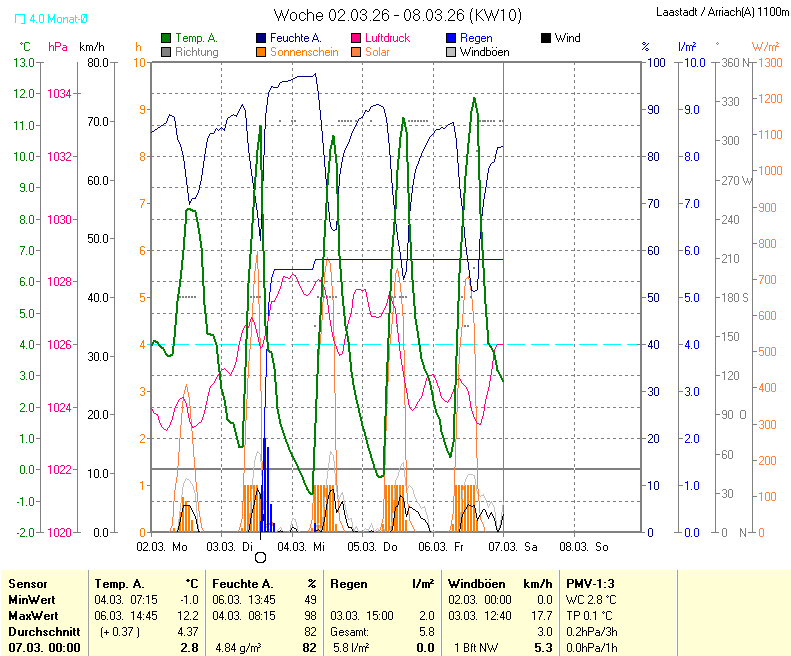Select the light gray Windböen legend marker

pyautogui.click(x=450, y=52)
